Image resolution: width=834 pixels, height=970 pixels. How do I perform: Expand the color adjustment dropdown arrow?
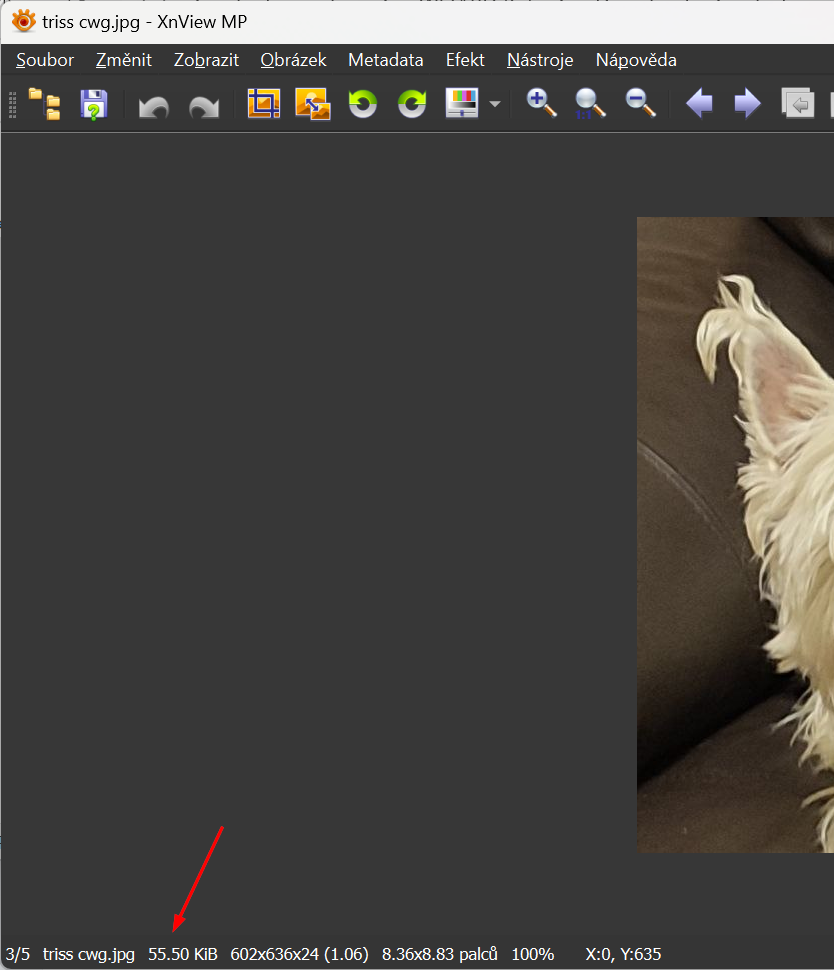click(x=494, y=105)
